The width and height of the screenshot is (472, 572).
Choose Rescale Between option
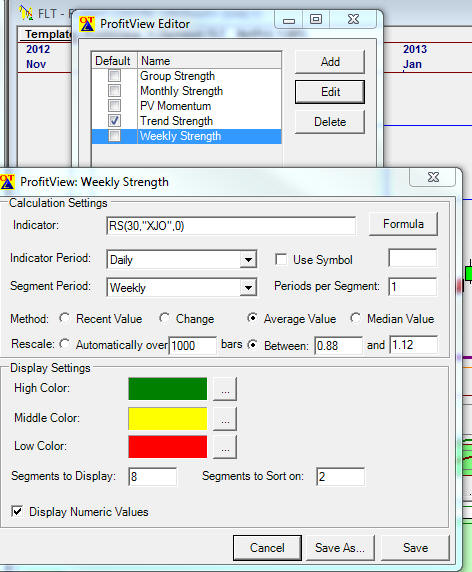[x=252, y=344]
